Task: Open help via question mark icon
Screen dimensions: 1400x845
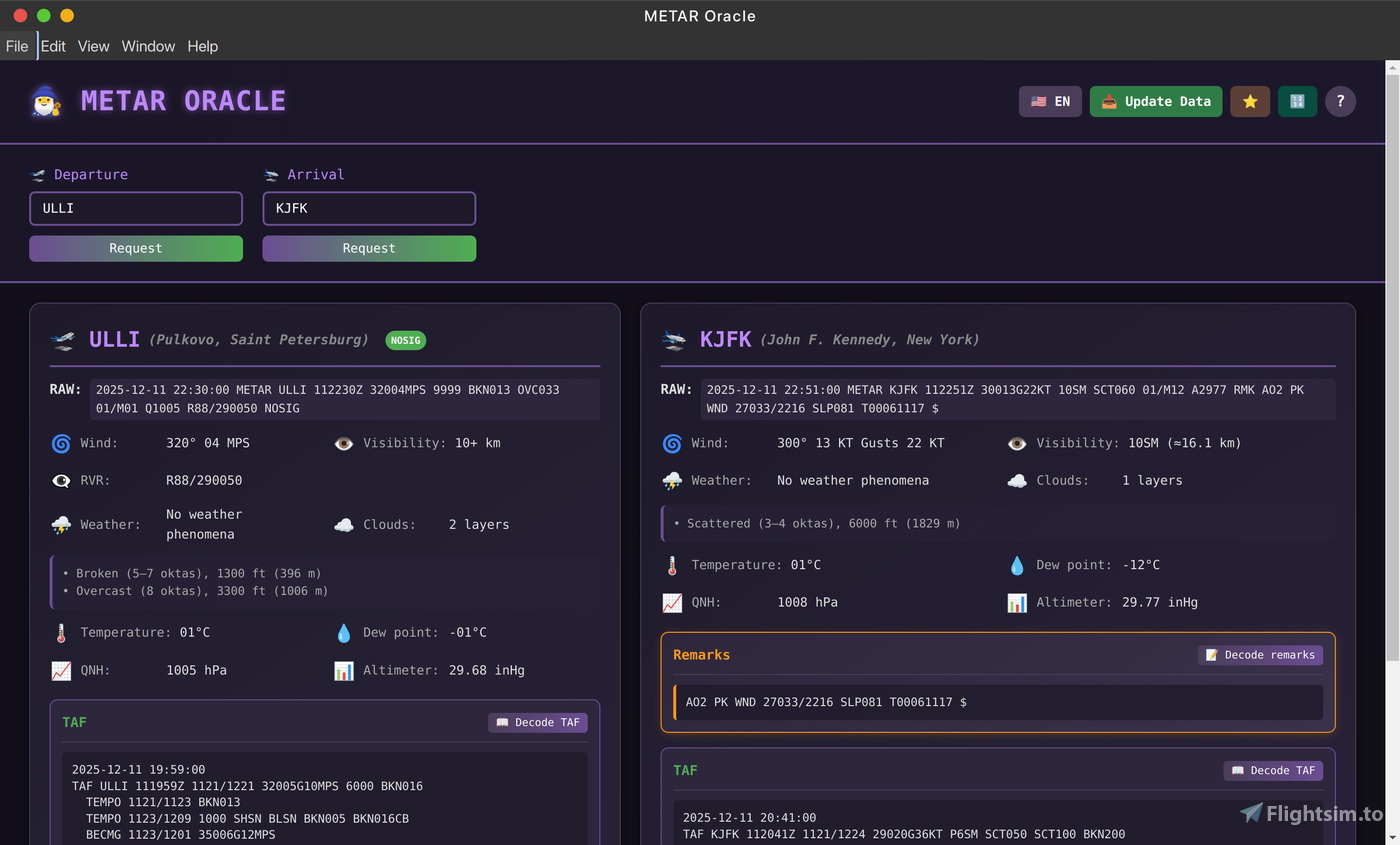Action: [x=1340, y=101]
